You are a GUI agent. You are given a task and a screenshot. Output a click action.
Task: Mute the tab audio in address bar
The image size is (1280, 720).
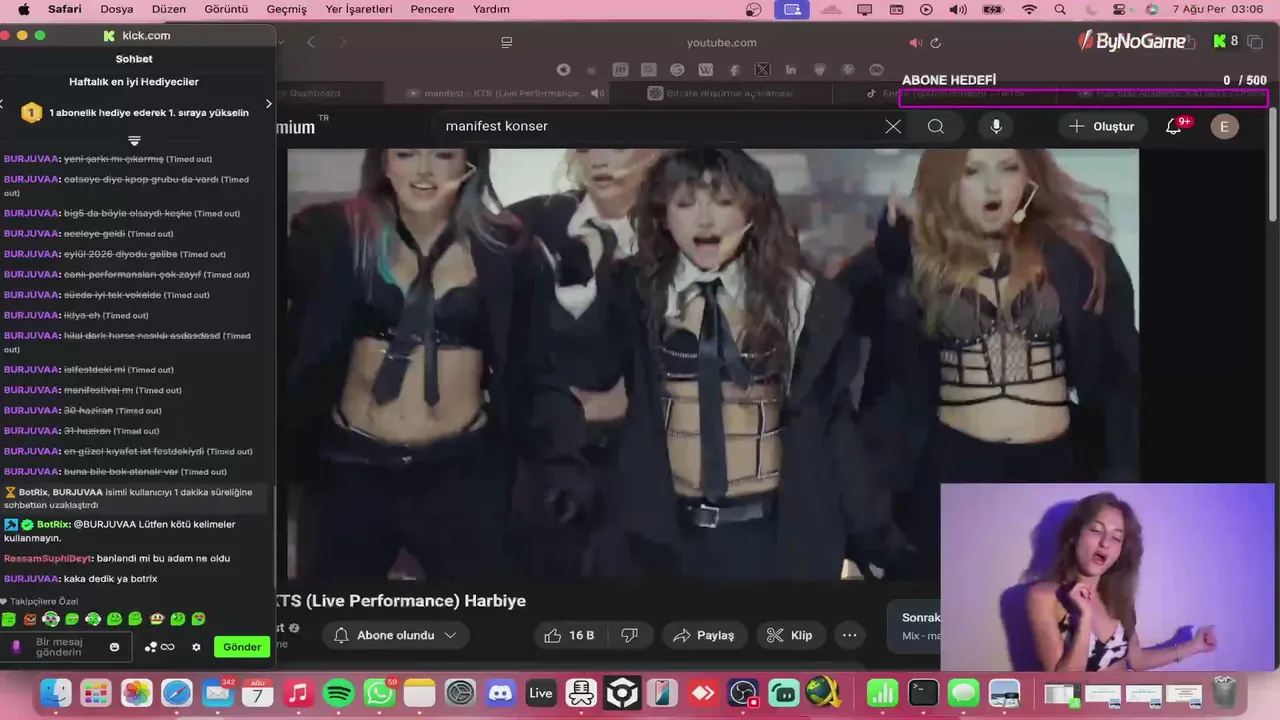pyautogui.click(x=915, y=43)
